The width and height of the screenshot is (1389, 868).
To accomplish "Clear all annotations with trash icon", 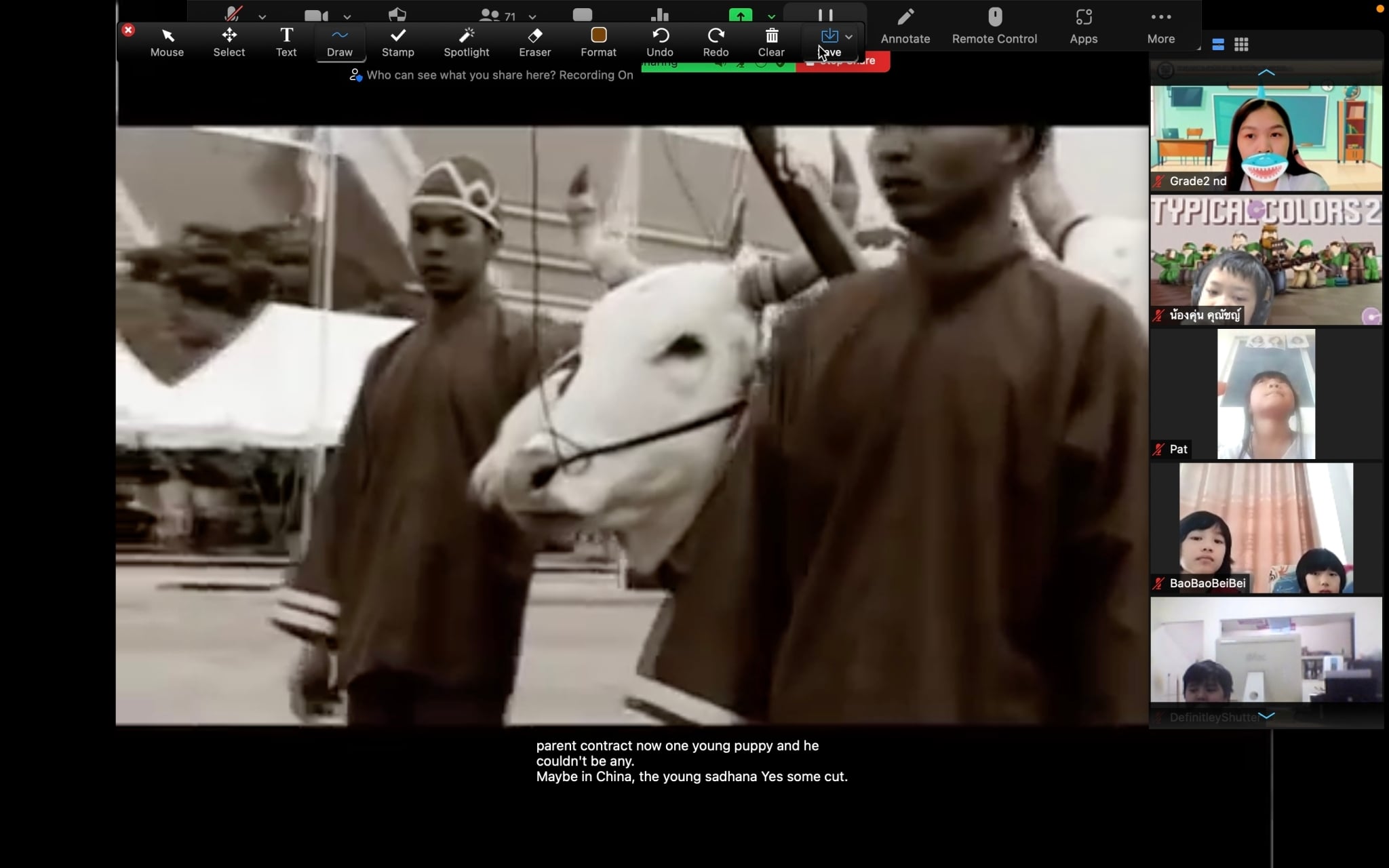I will 771,41.
